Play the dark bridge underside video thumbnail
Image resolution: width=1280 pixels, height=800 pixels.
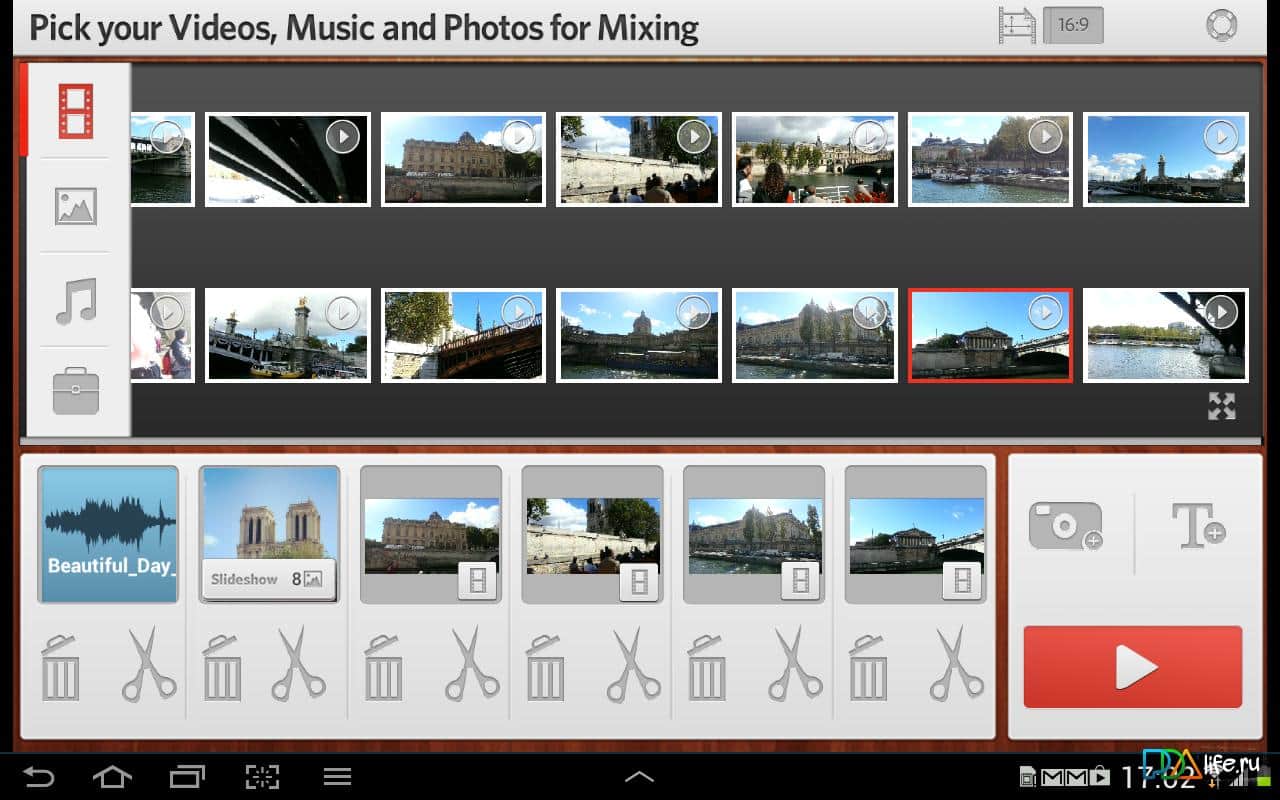pyautogui.click(x=288, y=159)
